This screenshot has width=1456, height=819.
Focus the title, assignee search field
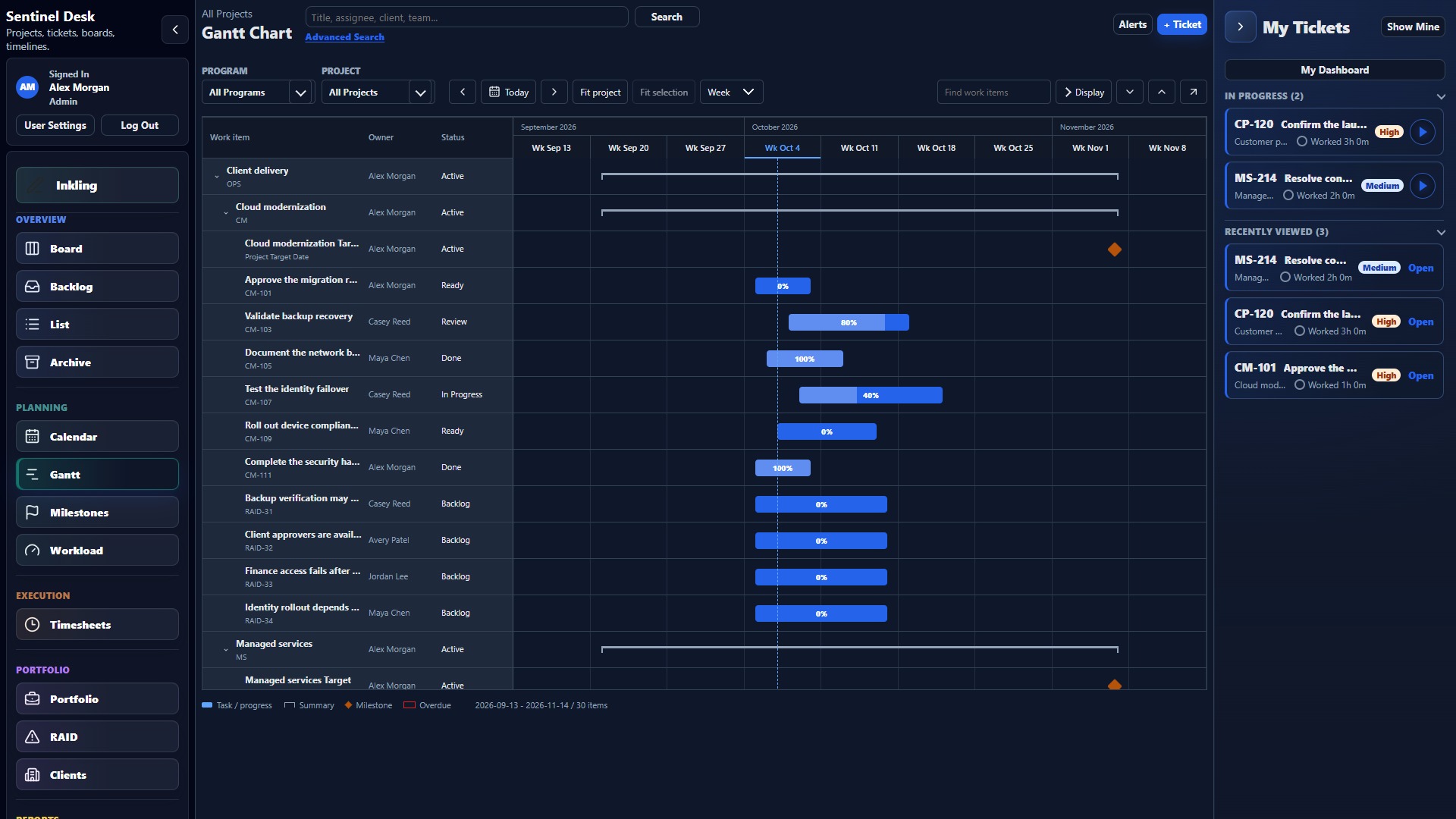(466, 17)
